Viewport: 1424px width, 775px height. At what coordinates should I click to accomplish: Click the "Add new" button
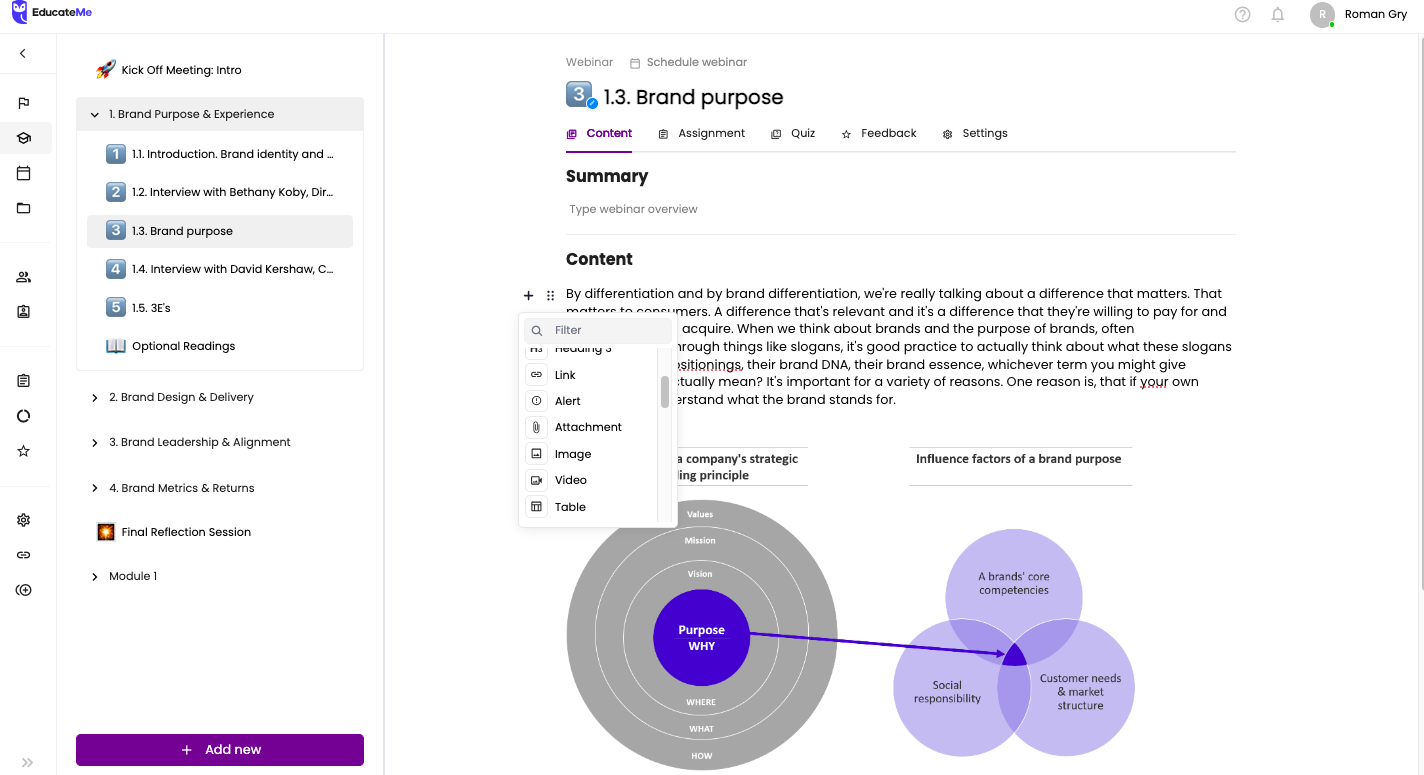(x=219, y=749)
